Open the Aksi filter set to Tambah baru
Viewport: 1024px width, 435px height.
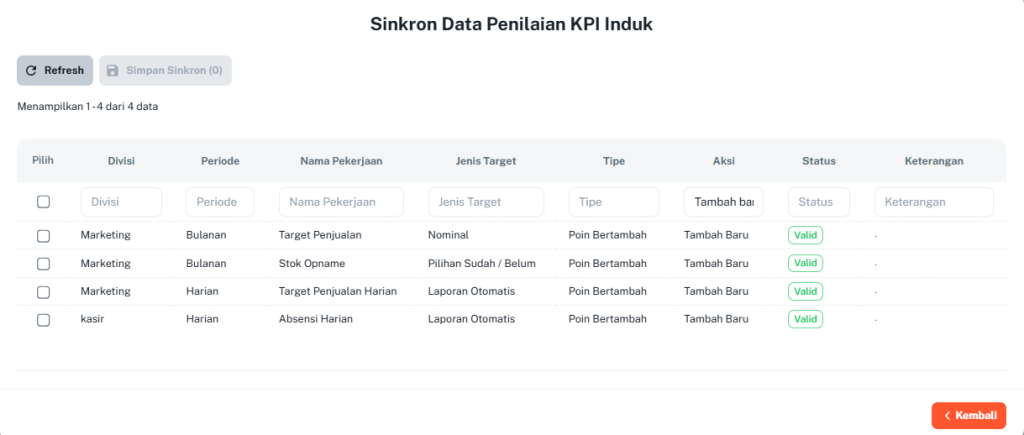(724, 202)
